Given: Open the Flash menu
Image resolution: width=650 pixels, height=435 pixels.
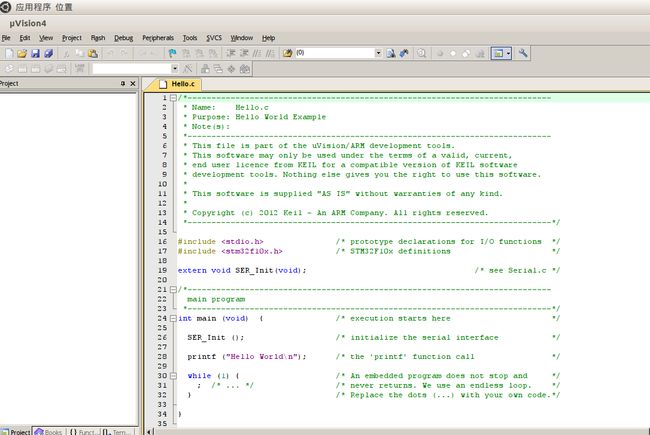Looking at the screenshot, I should click(98, 38).
